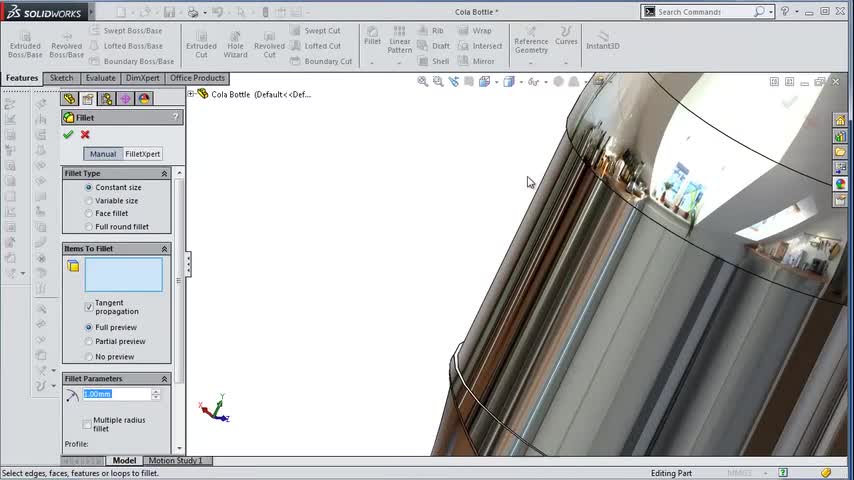Open Reference Geometry

pyautogui.click(x=531, y=40)
